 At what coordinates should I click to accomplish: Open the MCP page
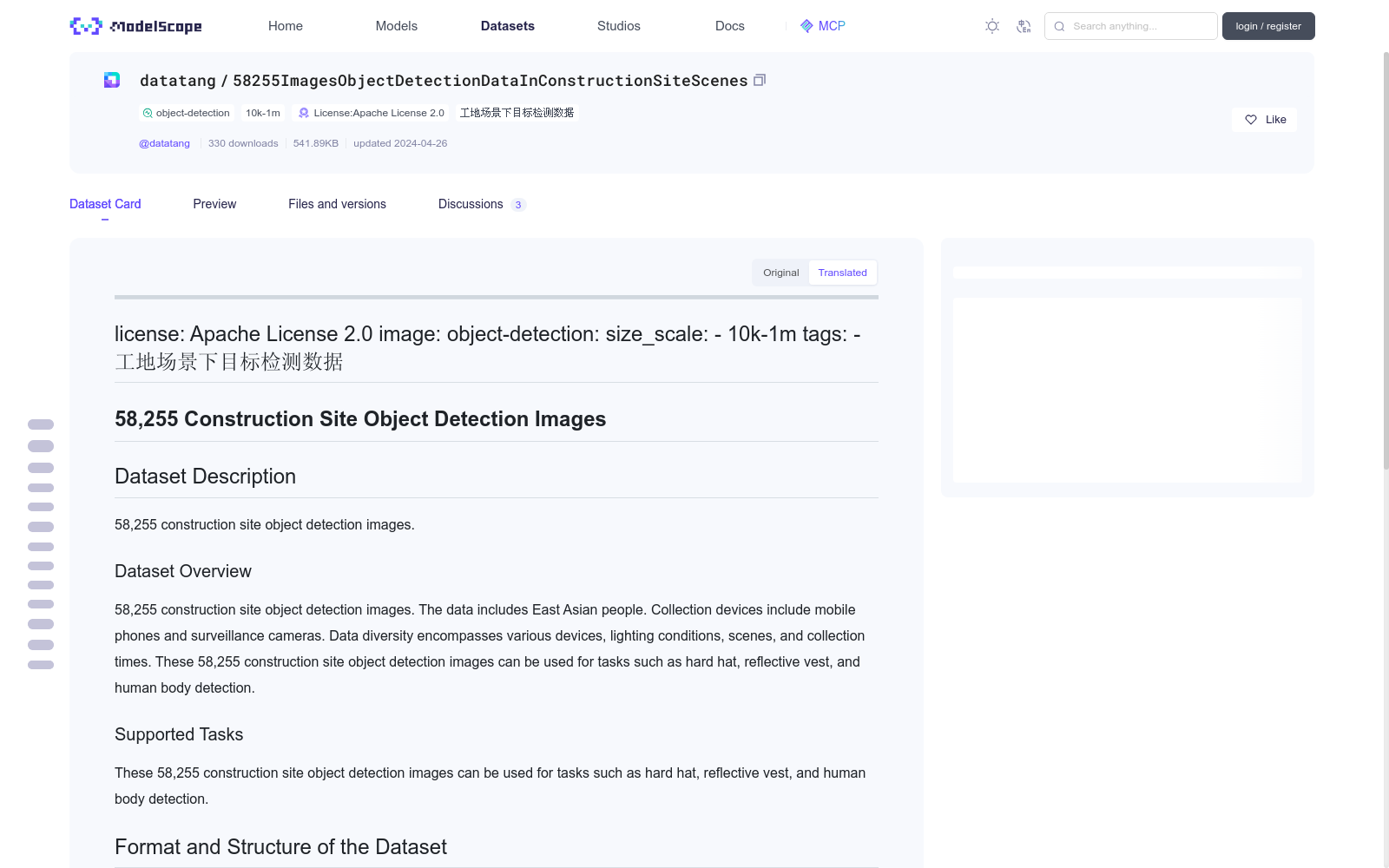[822, 26]
